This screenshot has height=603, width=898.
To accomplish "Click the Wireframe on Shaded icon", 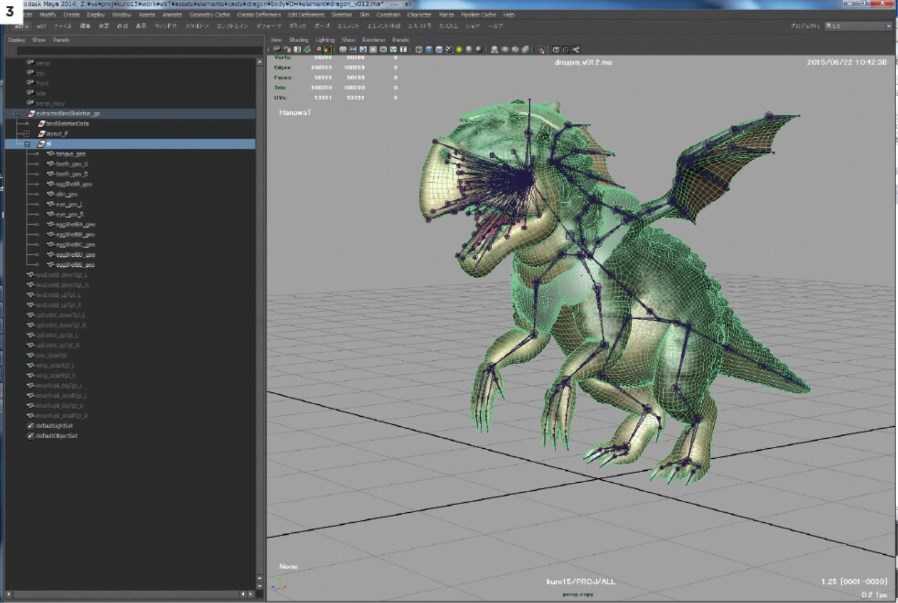I will tap(439, 50).
